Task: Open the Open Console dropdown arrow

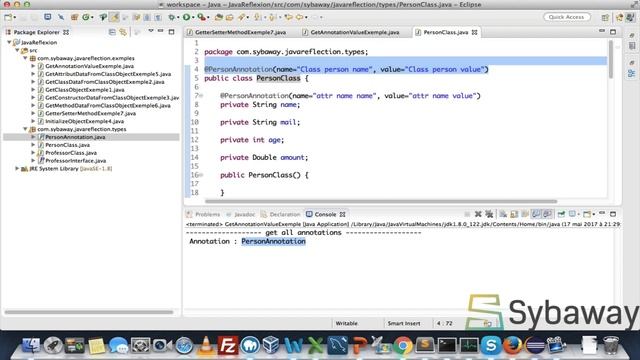Action: click(x=593, y=214)
